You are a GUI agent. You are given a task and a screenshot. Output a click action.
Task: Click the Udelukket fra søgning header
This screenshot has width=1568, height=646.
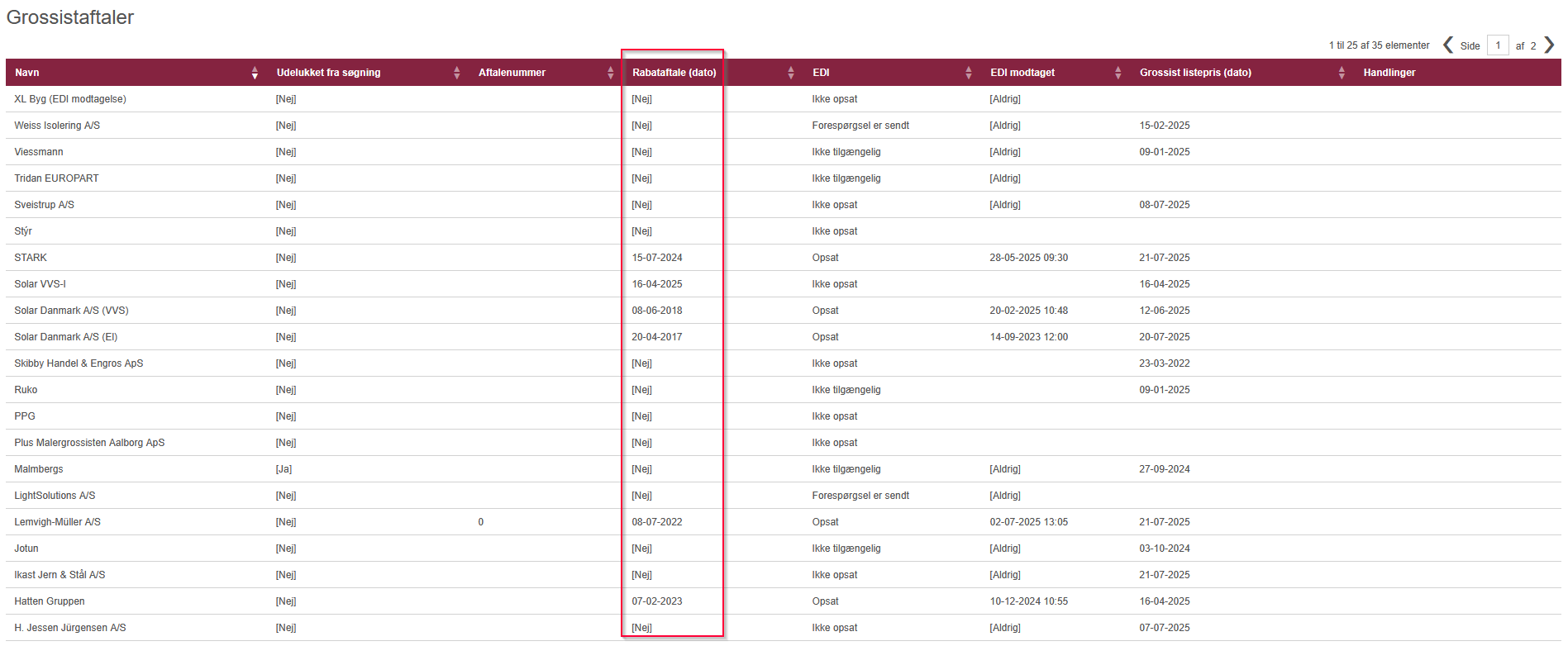pyautogui.click(x=328, y=73)
